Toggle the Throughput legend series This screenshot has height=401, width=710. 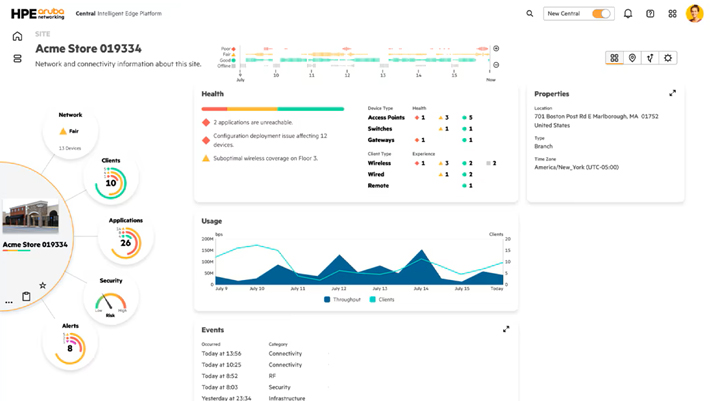point(342,299)
